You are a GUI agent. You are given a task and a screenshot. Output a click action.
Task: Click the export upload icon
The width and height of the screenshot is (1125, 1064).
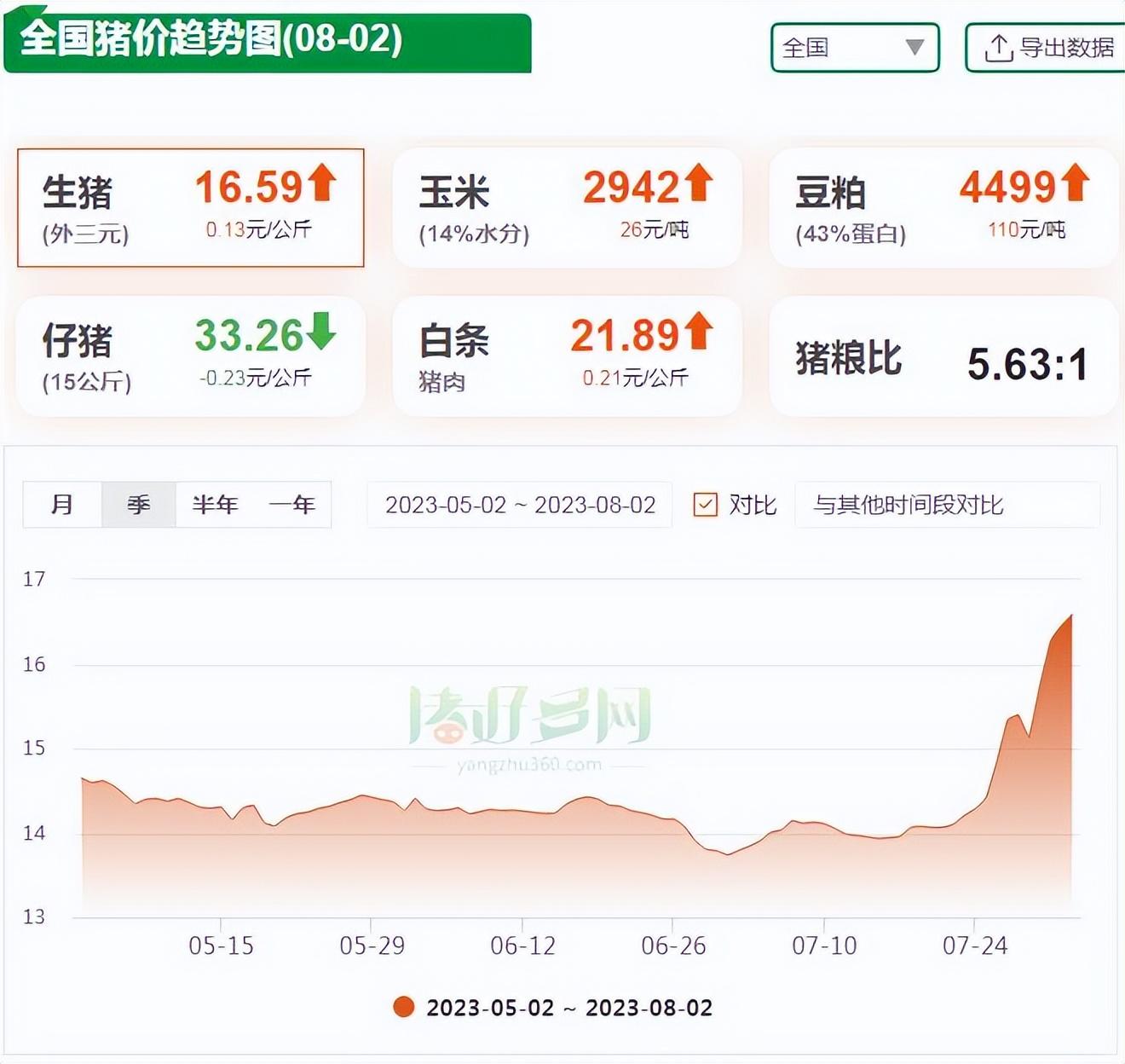click(998, 48)
